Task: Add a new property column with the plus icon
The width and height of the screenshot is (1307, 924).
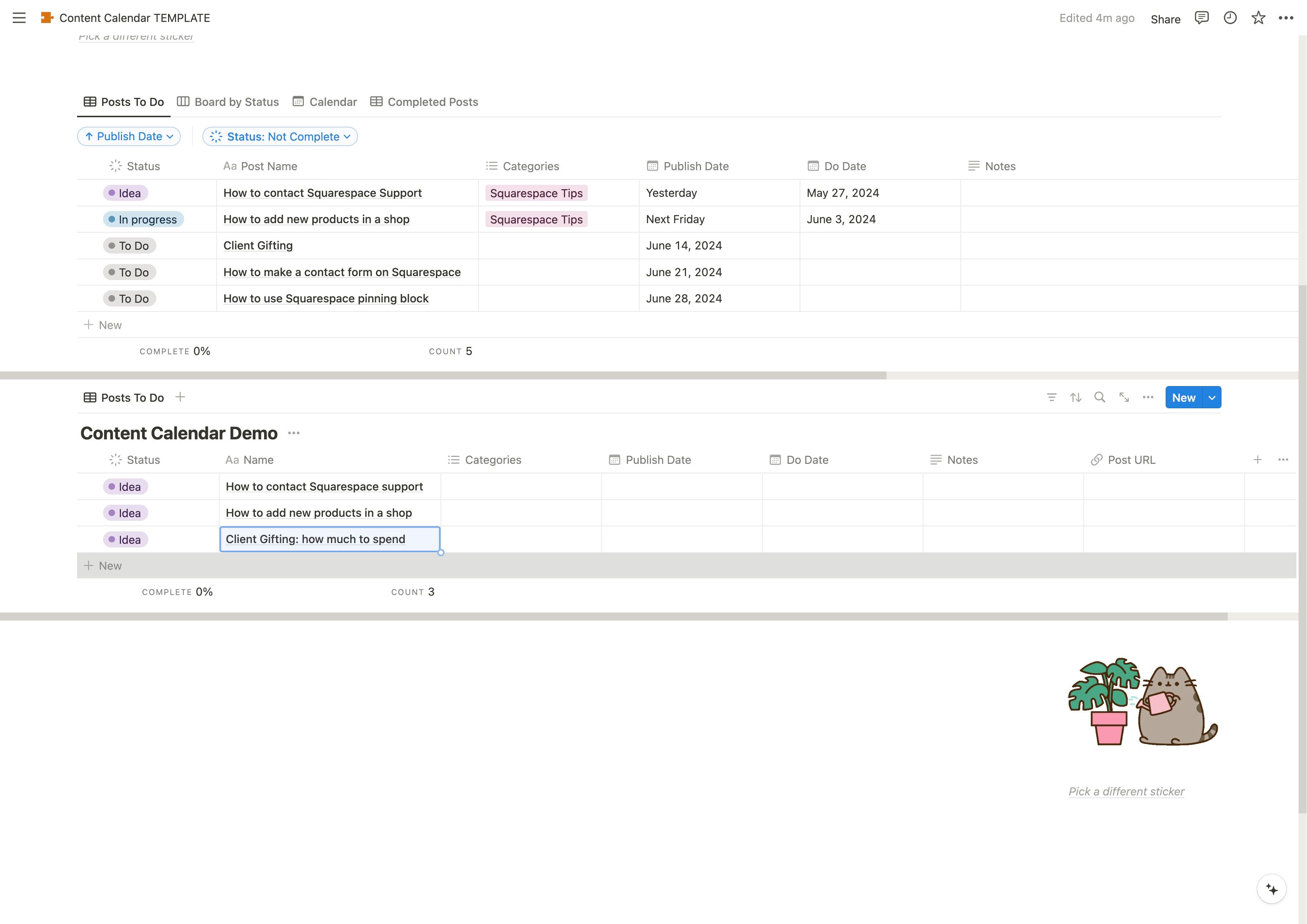Action: tap(1257, 459)
